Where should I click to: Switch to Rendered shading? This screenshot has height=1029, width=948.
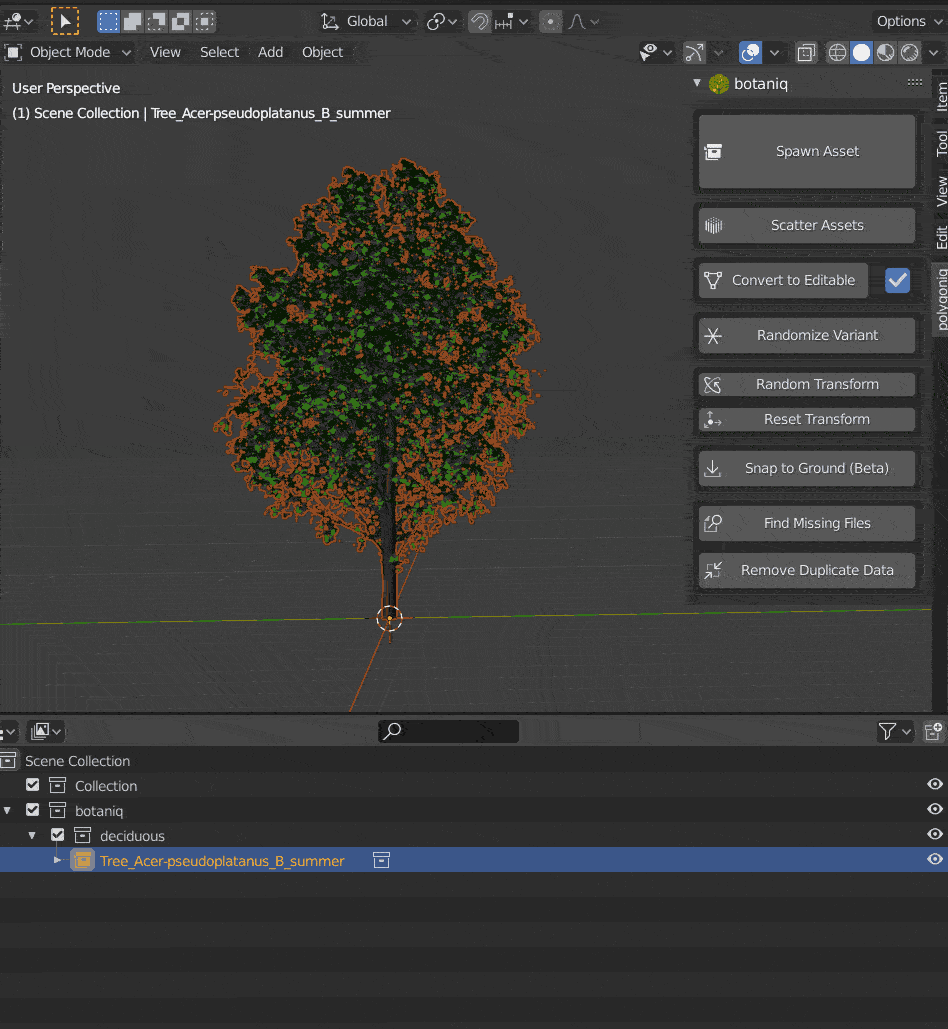point(910,52)
